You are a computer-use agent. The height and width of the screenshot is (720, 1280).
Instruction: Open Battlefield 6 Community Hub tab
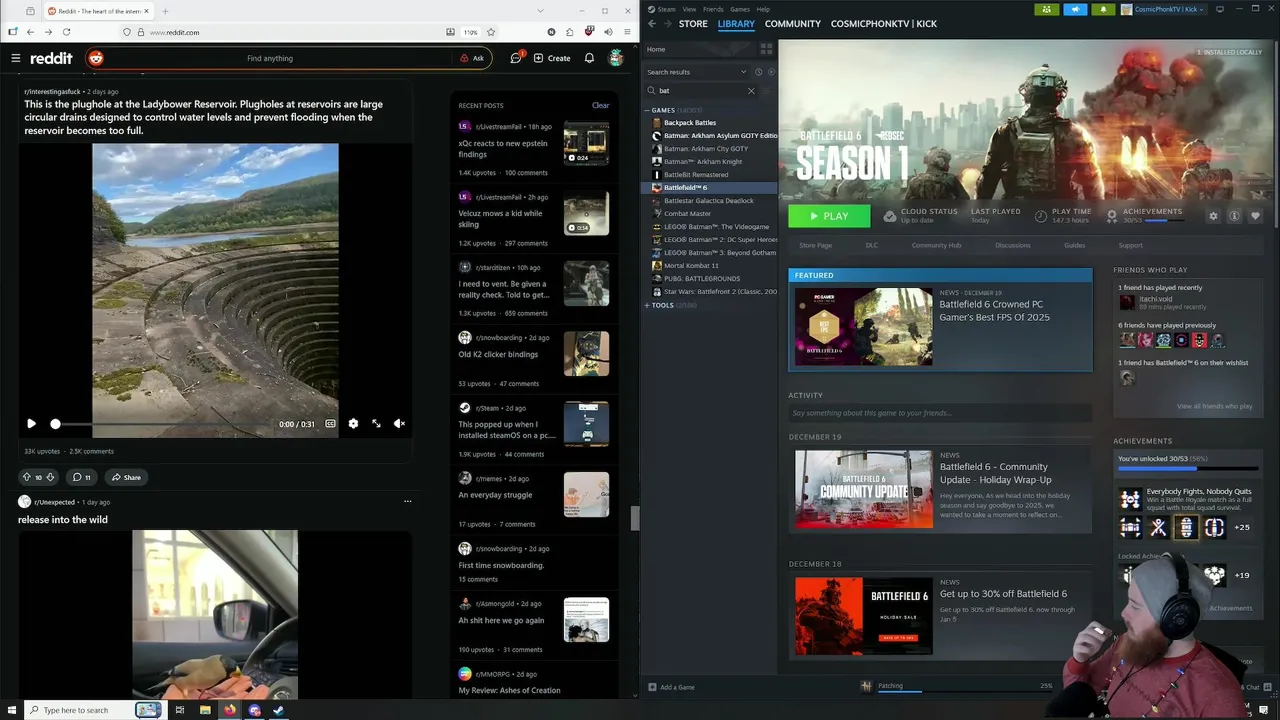tap(936, 245)
